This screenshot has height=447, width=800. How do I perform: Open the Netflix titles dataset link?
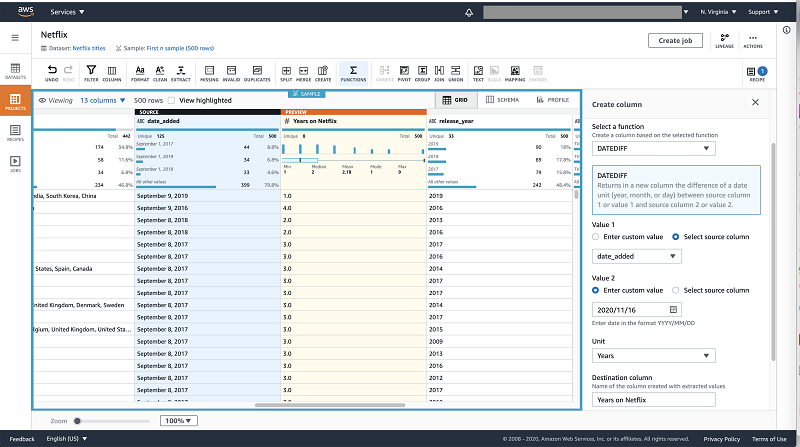(89, 48)
